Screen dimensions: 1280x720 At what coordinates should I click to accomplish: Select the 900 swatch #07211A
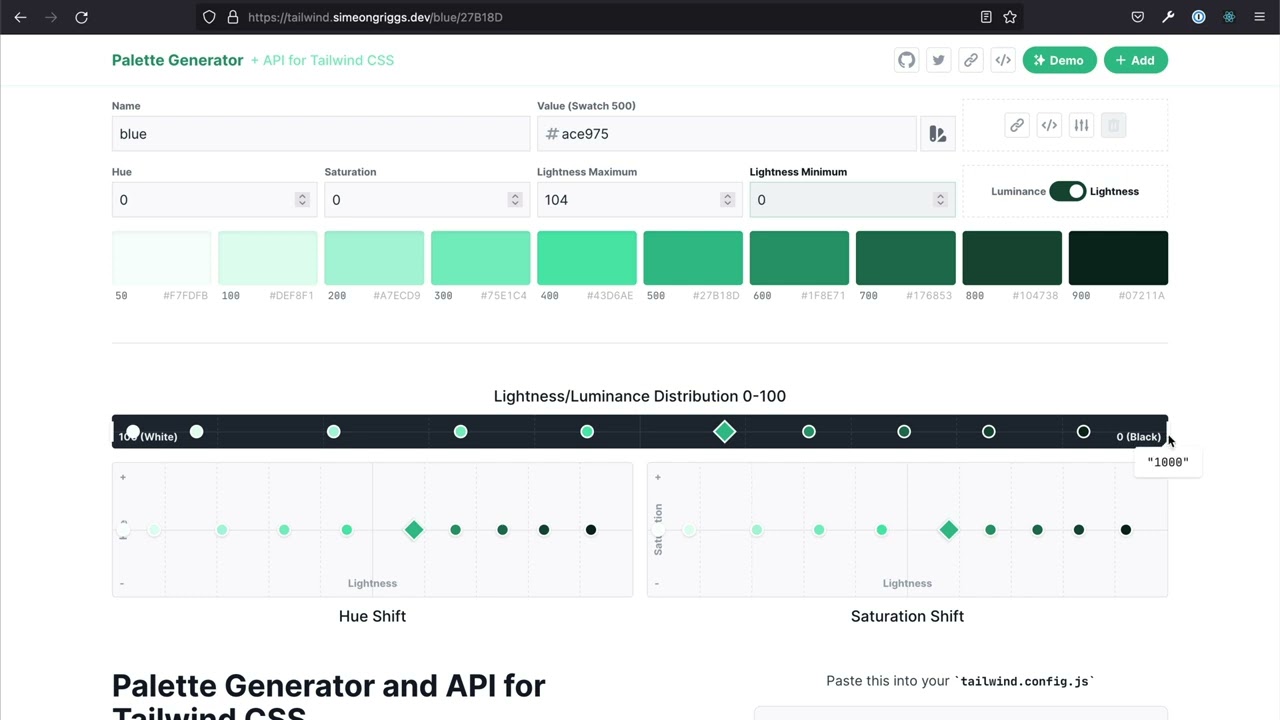pos(1118,258)
